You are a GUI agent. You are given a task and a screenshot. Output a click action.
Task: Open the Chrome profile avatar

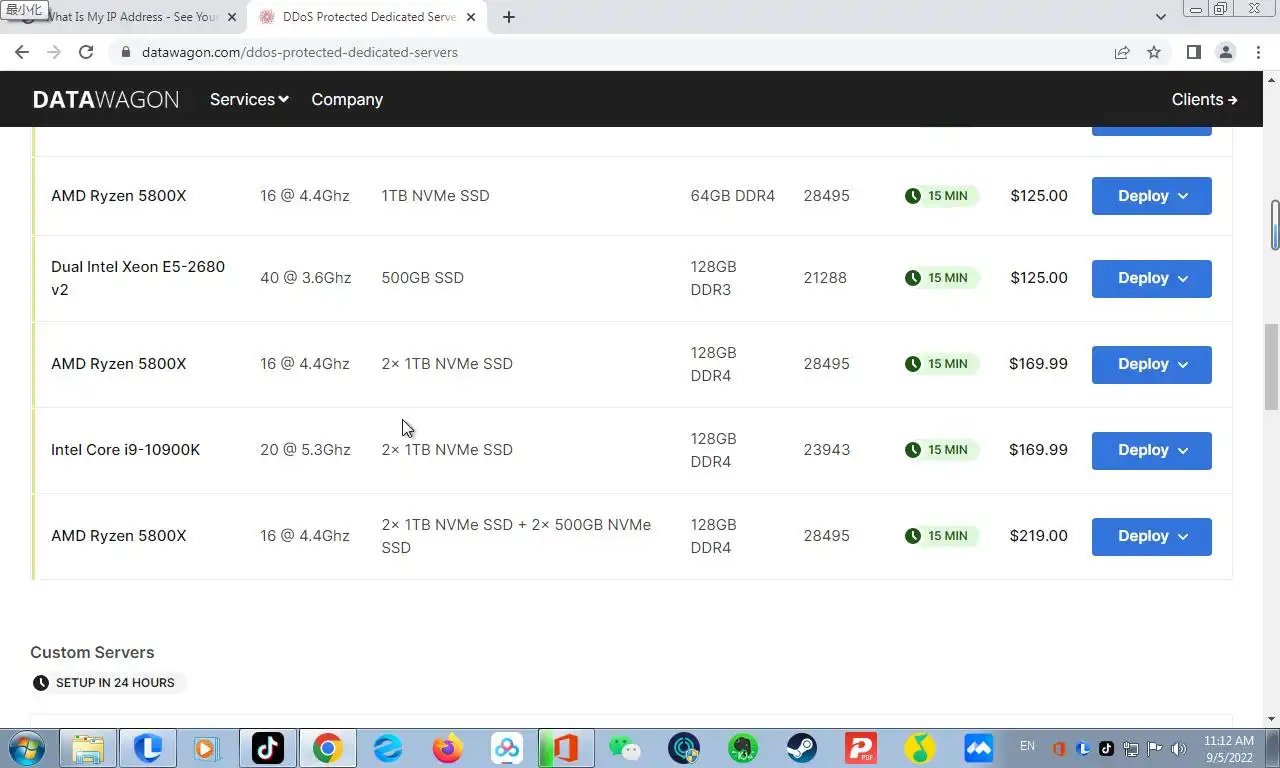coord(1226,52)
